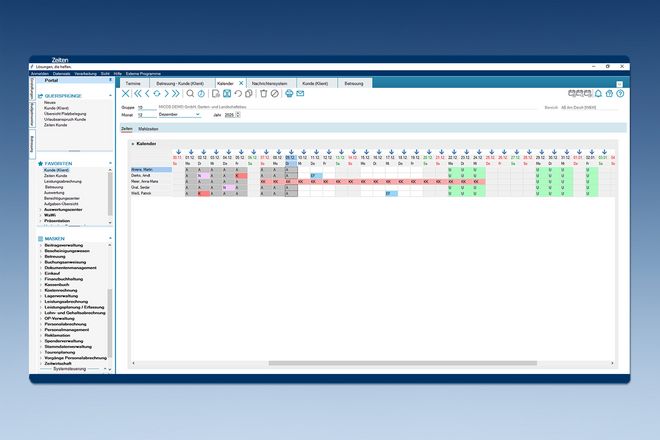Click the 09.12 date column header
The width and height of the screenshot is (660, 440).
pos(290,157)
